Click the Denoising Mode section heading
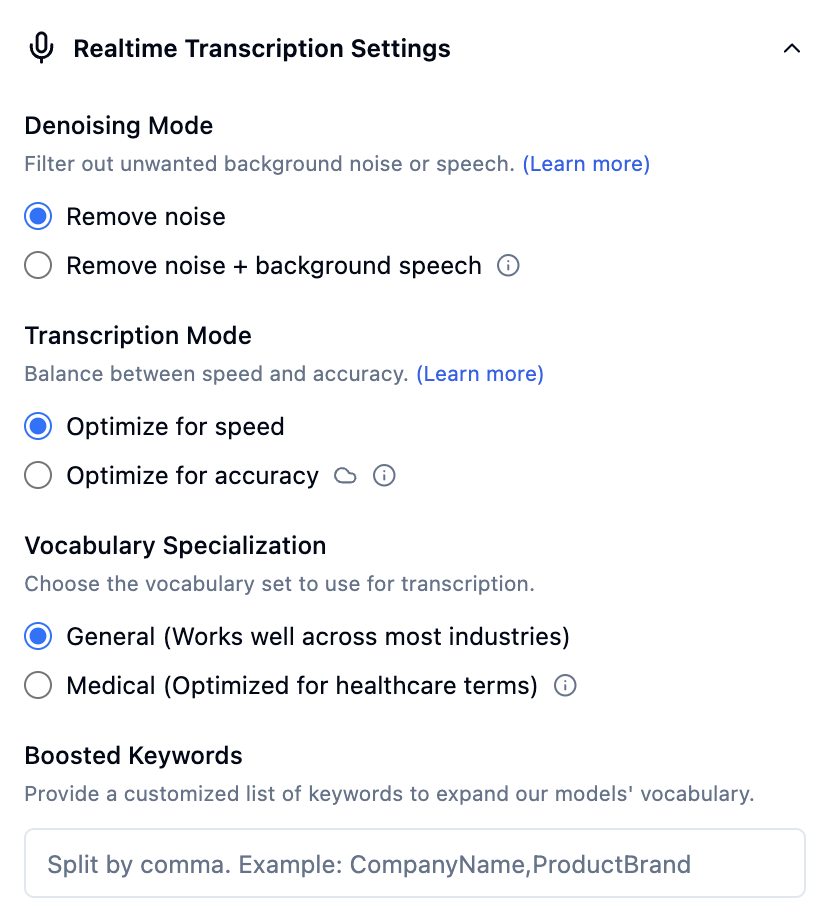This screenshot has height=920, width=832. point(118,126)
